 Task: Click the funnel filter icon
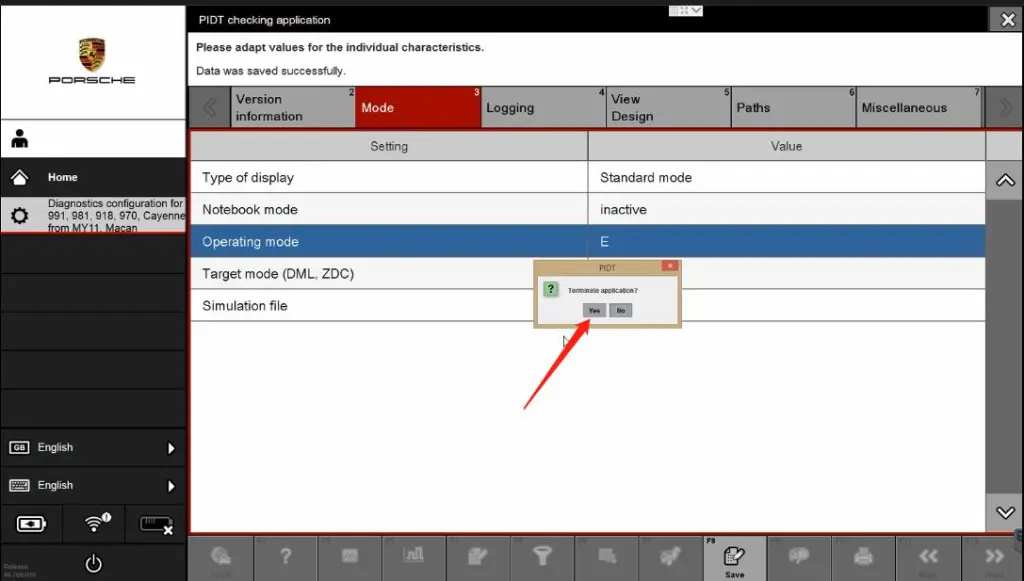542,557
